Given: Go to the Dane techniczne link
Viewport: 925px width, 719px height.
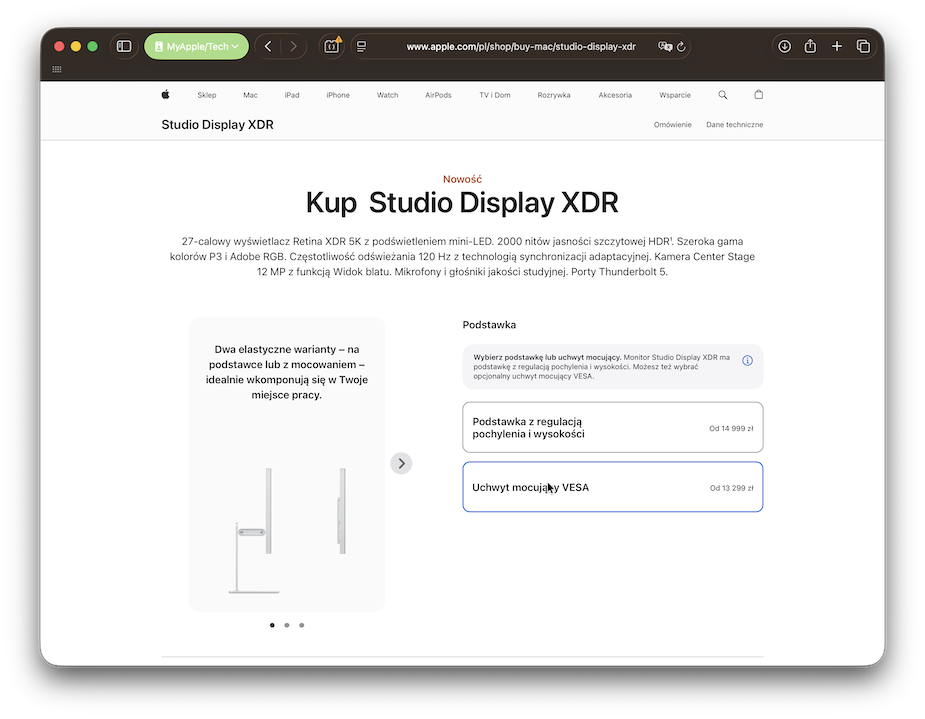Looking at the screenshot, I should point(734,125).
